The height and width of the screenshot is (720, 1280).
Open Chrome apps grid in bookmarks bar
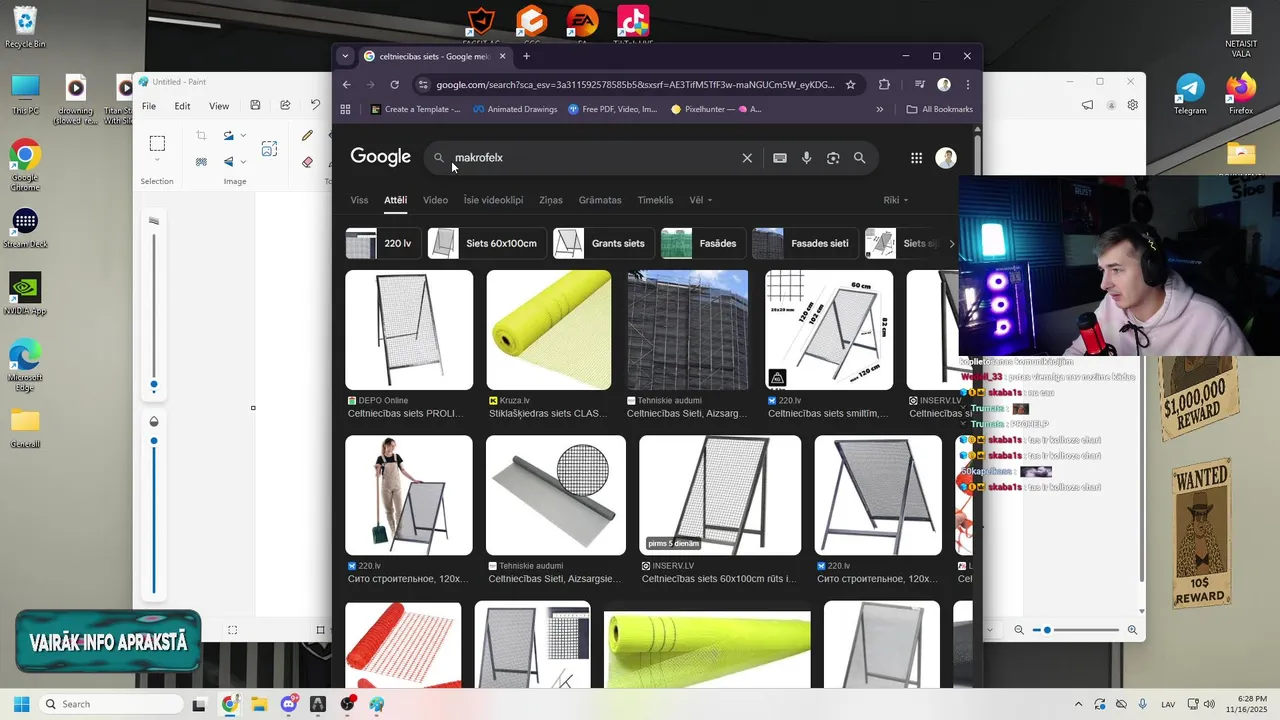(x=346, y=109)
